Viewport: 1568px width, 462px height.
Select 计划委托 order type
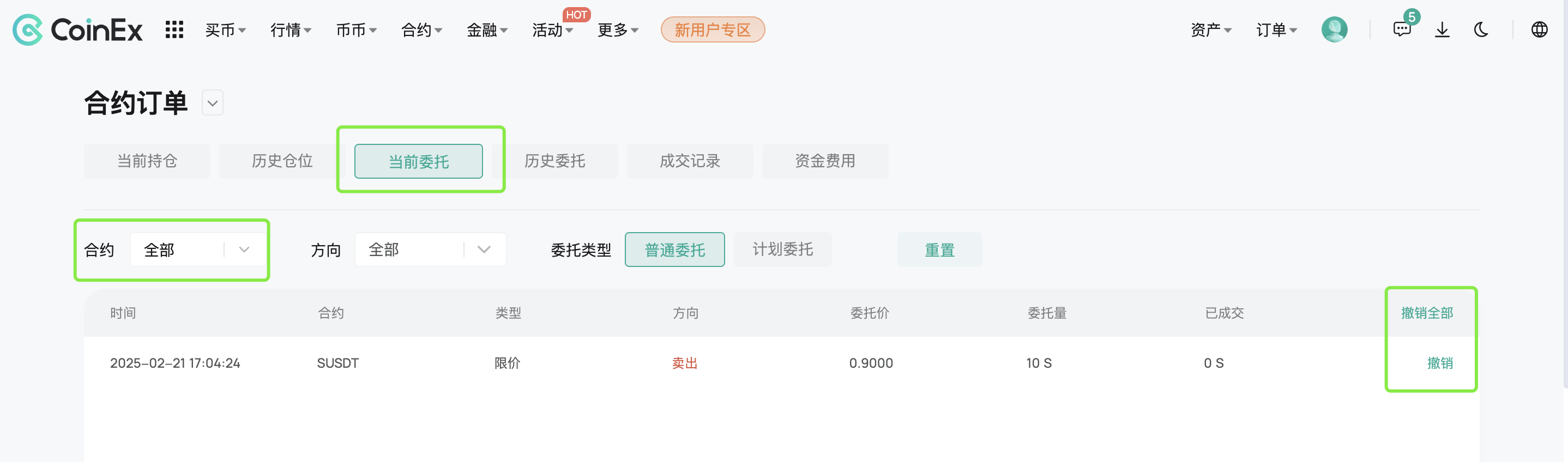(x=782, y=249)
